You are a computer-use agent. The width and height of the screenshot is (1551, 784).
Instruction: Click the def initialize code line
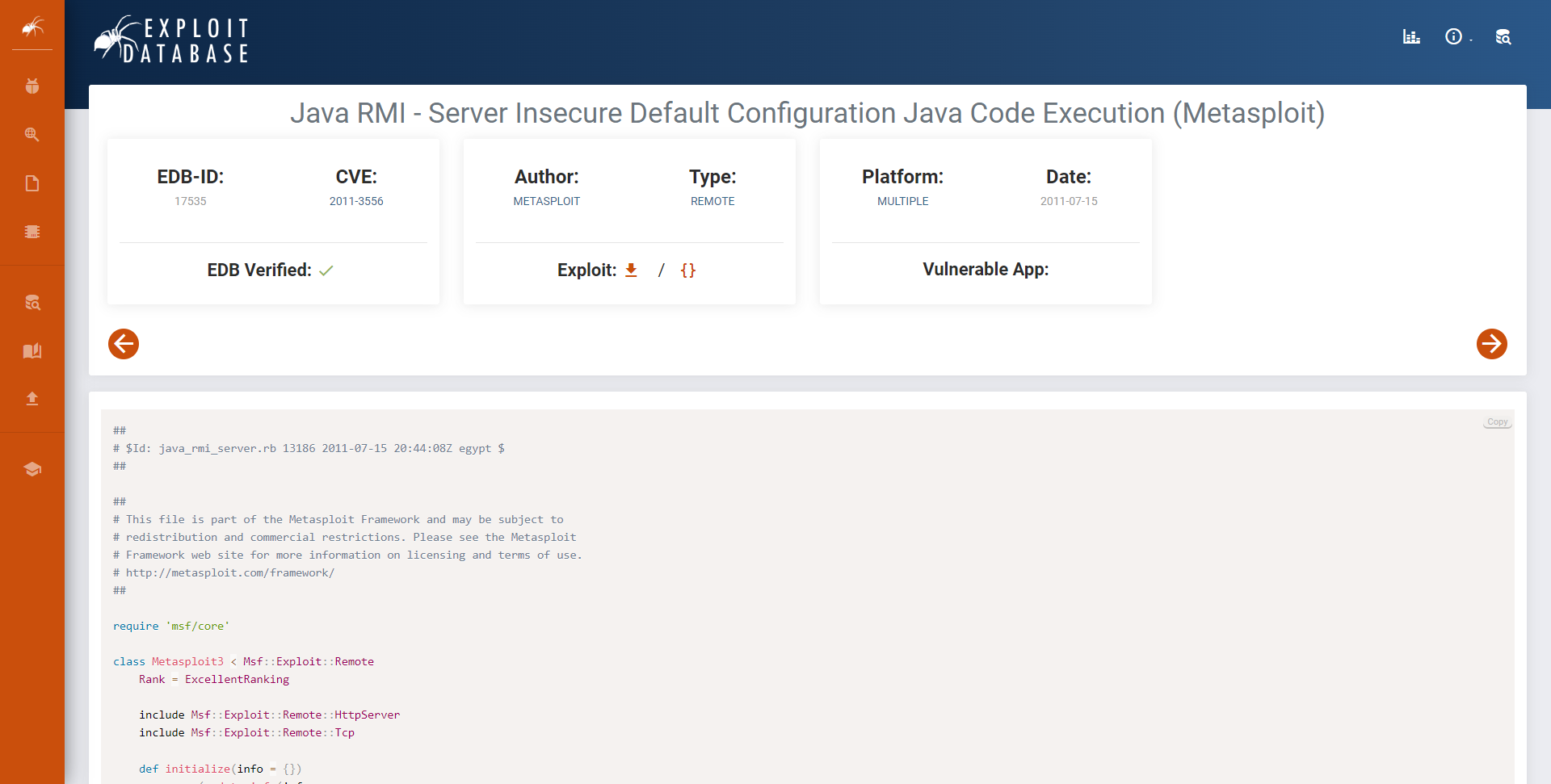[x=220, y=769]
